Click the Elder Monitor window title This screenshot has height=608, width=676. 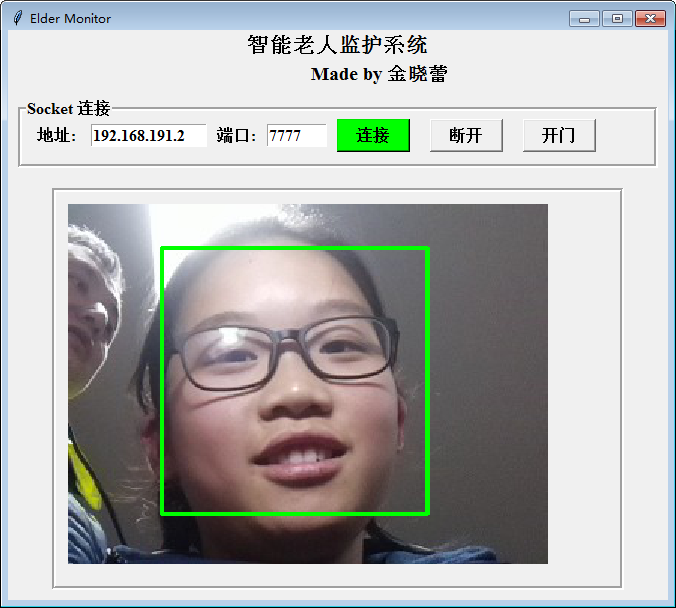click(70, 19)
